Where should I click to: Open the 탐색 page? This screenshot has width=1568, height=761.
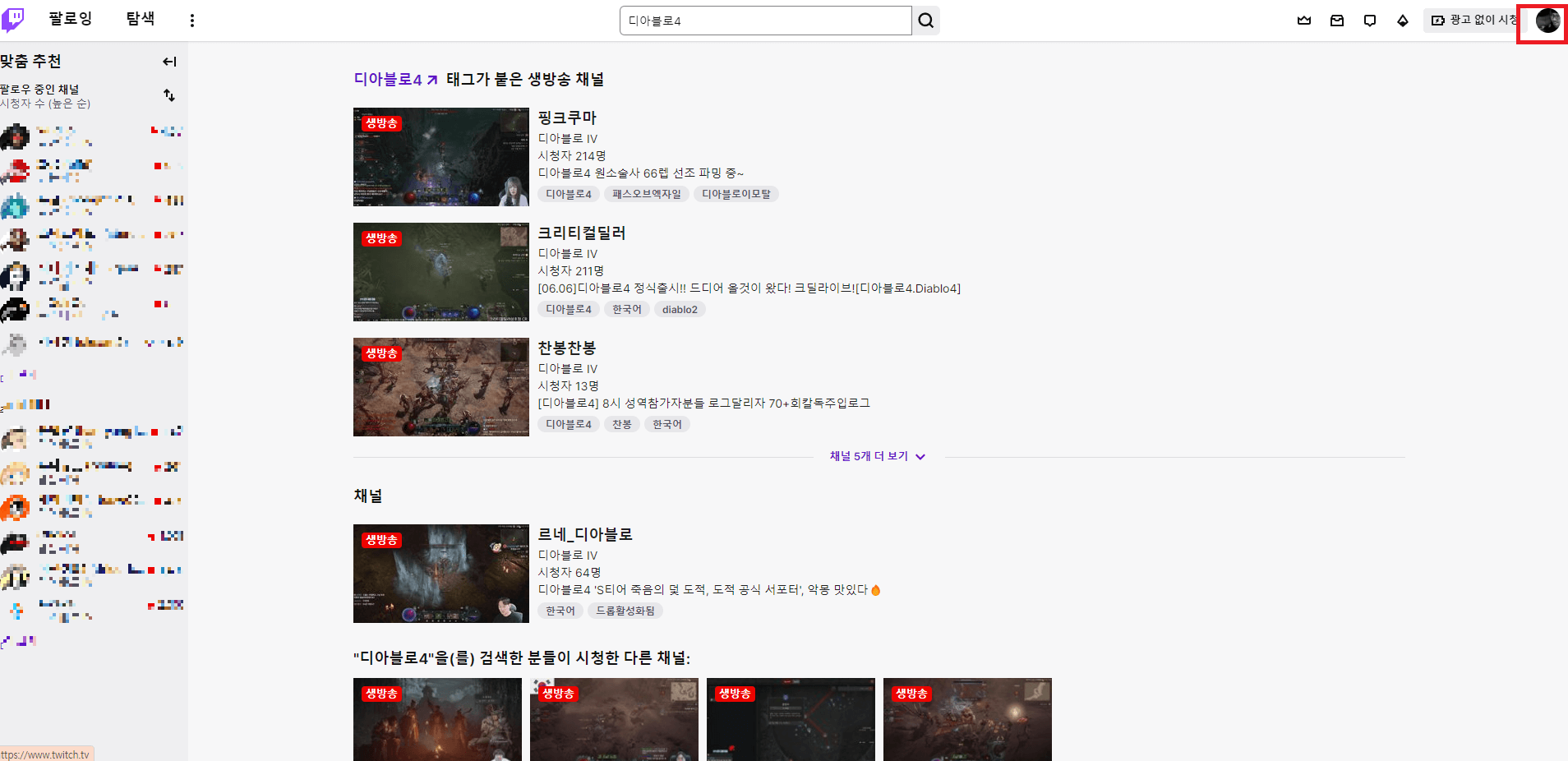(140, 18)
